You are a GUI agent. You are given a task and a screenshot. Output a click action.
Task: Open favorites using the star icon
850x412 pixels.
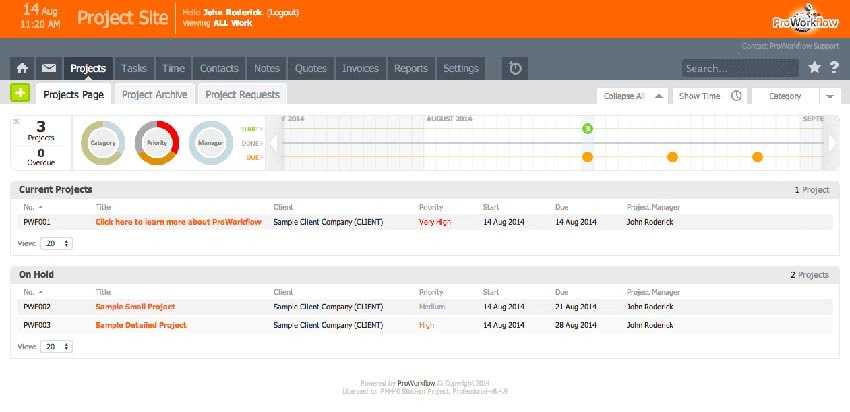coord(815,68)
